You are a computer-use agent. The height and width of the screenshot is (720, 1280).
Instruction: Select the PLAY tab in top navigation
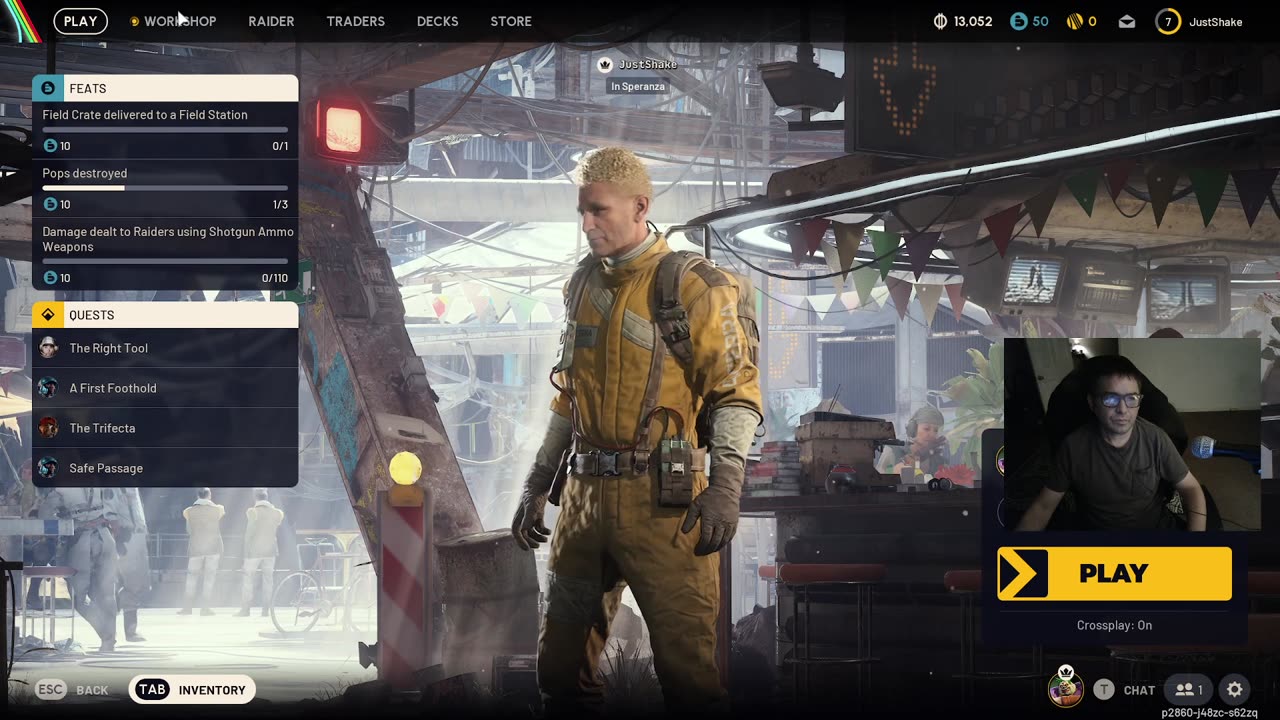[80, 21]
